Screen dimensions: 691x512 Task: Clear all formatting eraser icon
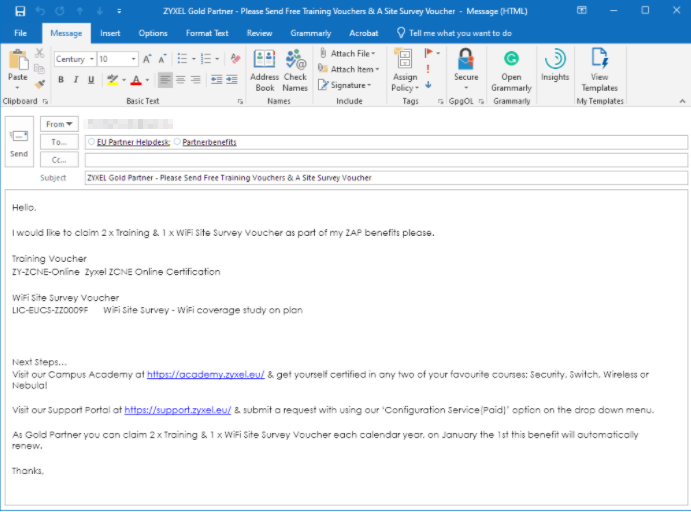tap(235, 59)
